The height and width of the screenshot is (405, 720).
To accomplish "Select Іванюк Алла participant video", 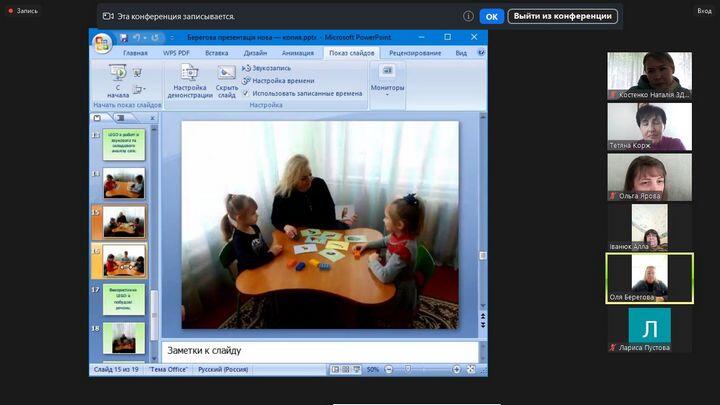I will coord(649,228).
